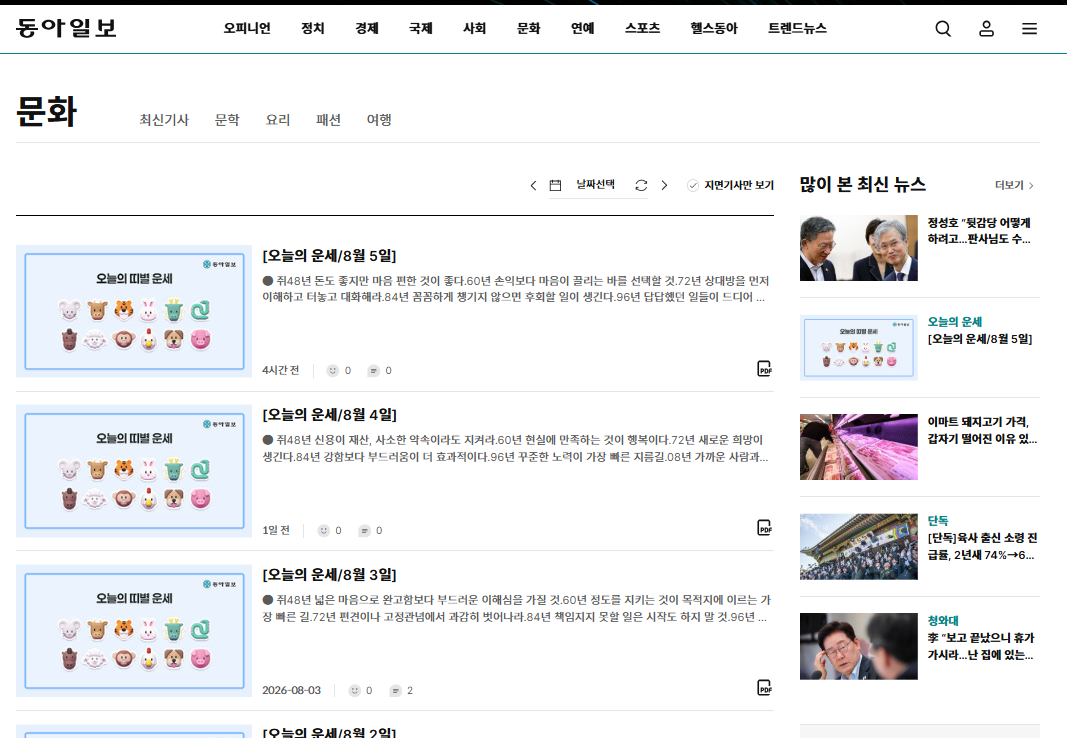
Task: Select the 요리 sub-tab
Action: [278, 120]
